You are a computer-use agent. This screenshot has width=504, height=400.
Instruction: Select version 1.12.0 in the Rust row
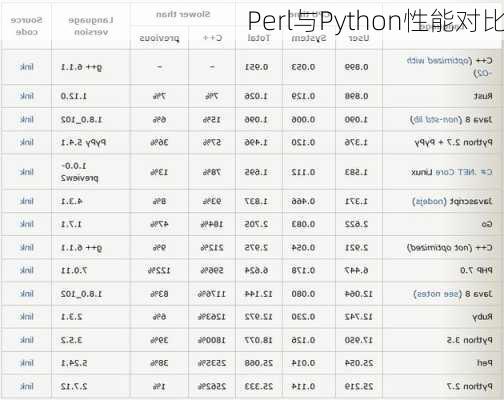pyautogui.click(x=74, y=96)
